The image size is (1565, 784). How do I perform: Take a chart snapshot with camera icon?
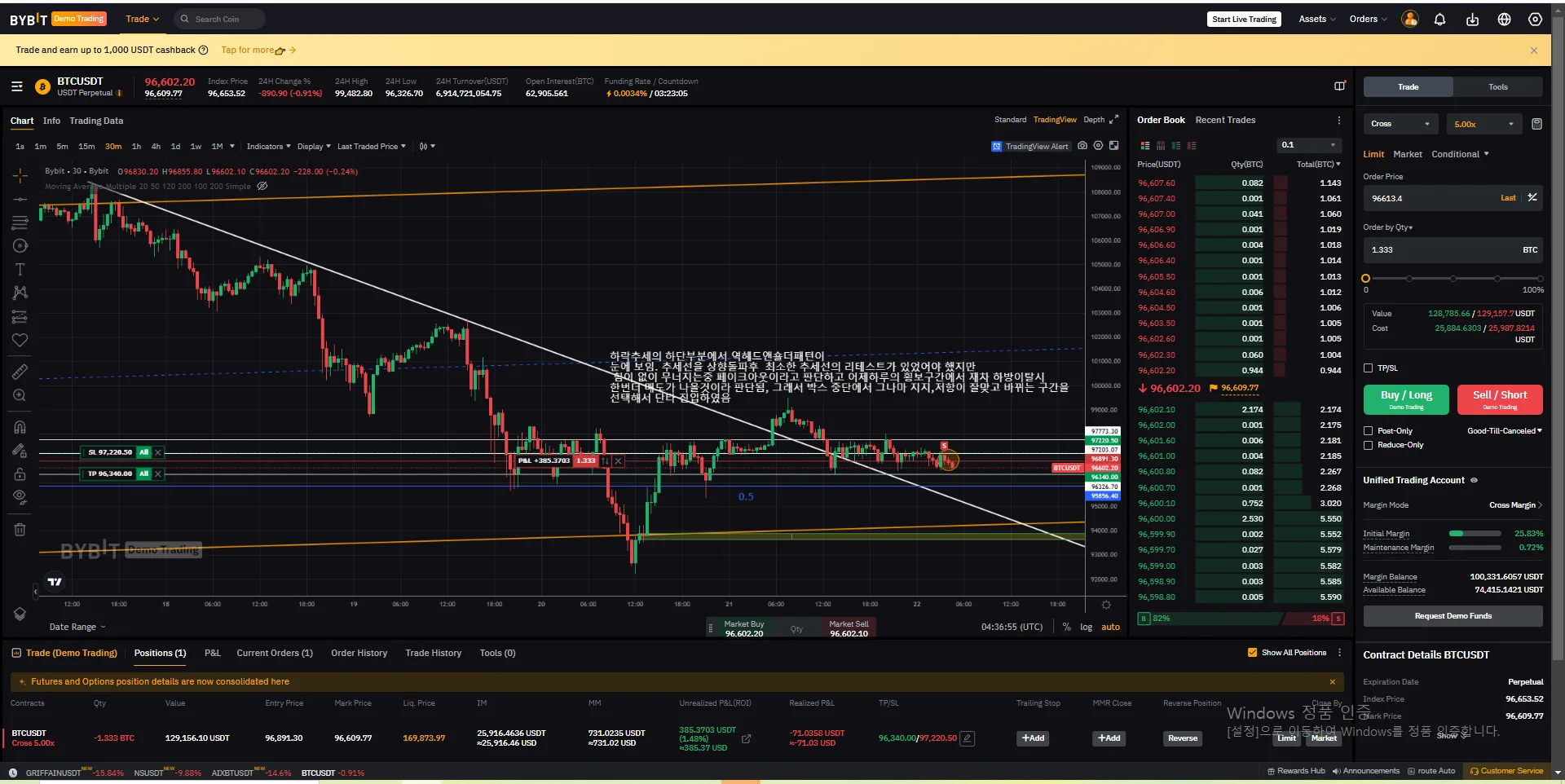[1082, 146]
